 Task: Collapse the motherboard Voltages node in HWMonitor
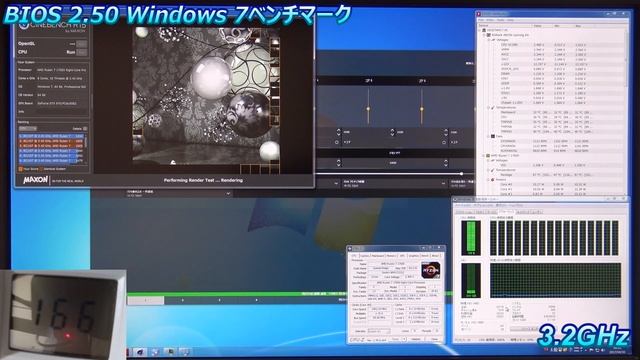[489, 40]
